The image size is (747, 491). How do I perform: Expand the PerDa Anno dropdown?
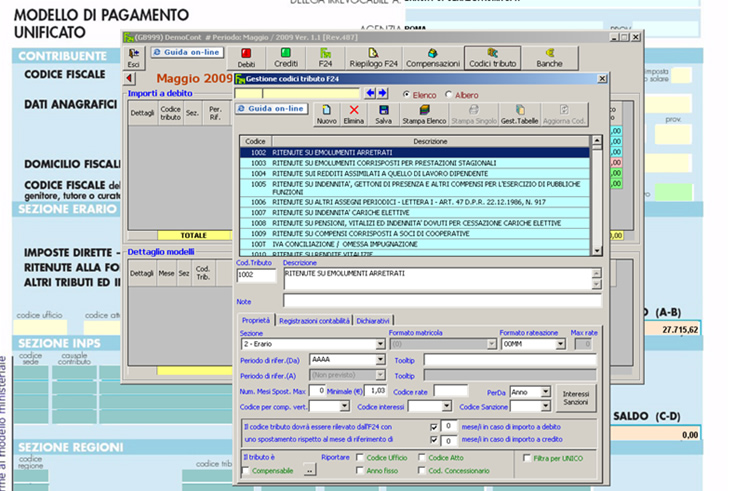546,391
